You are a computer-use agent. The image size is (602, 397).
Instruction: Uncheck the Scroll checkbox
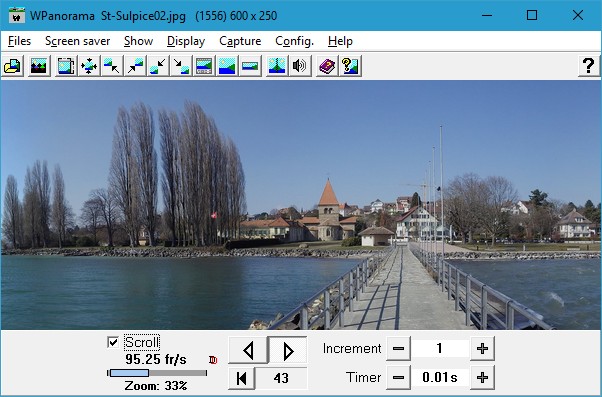[x=113, y=342]
